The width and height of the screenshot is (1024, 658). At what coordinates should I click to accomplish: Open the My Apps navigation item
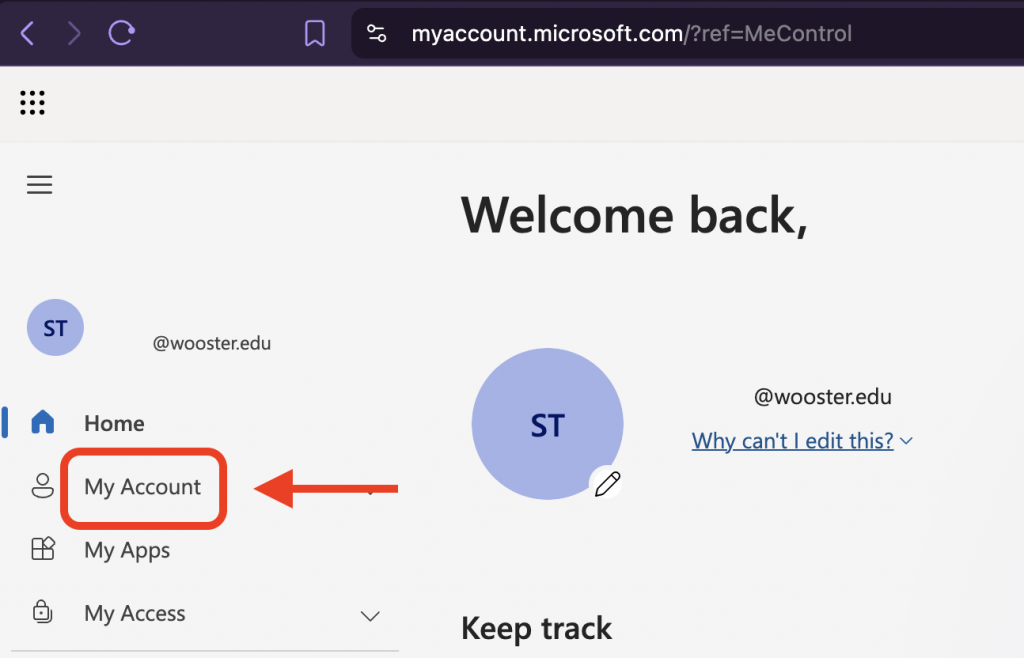[x=127, y=550]
